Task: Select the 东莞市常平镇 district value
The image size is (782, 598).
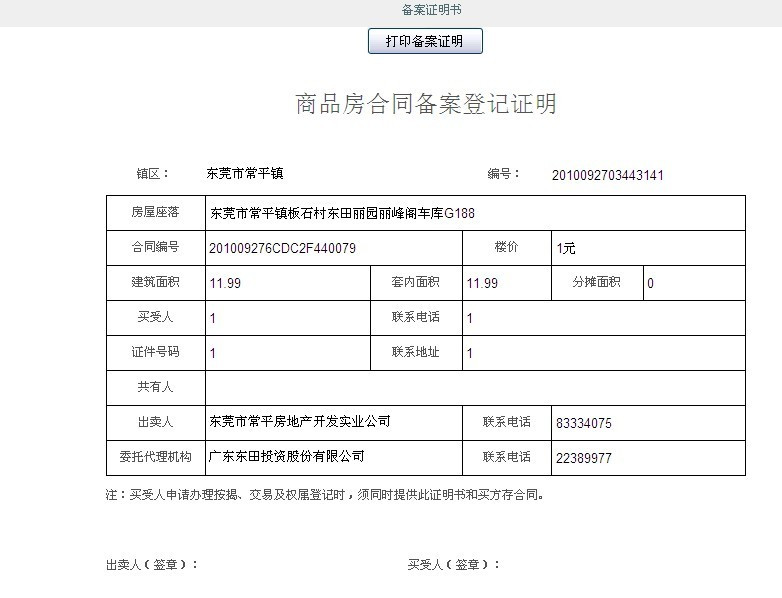Action: 245,174
